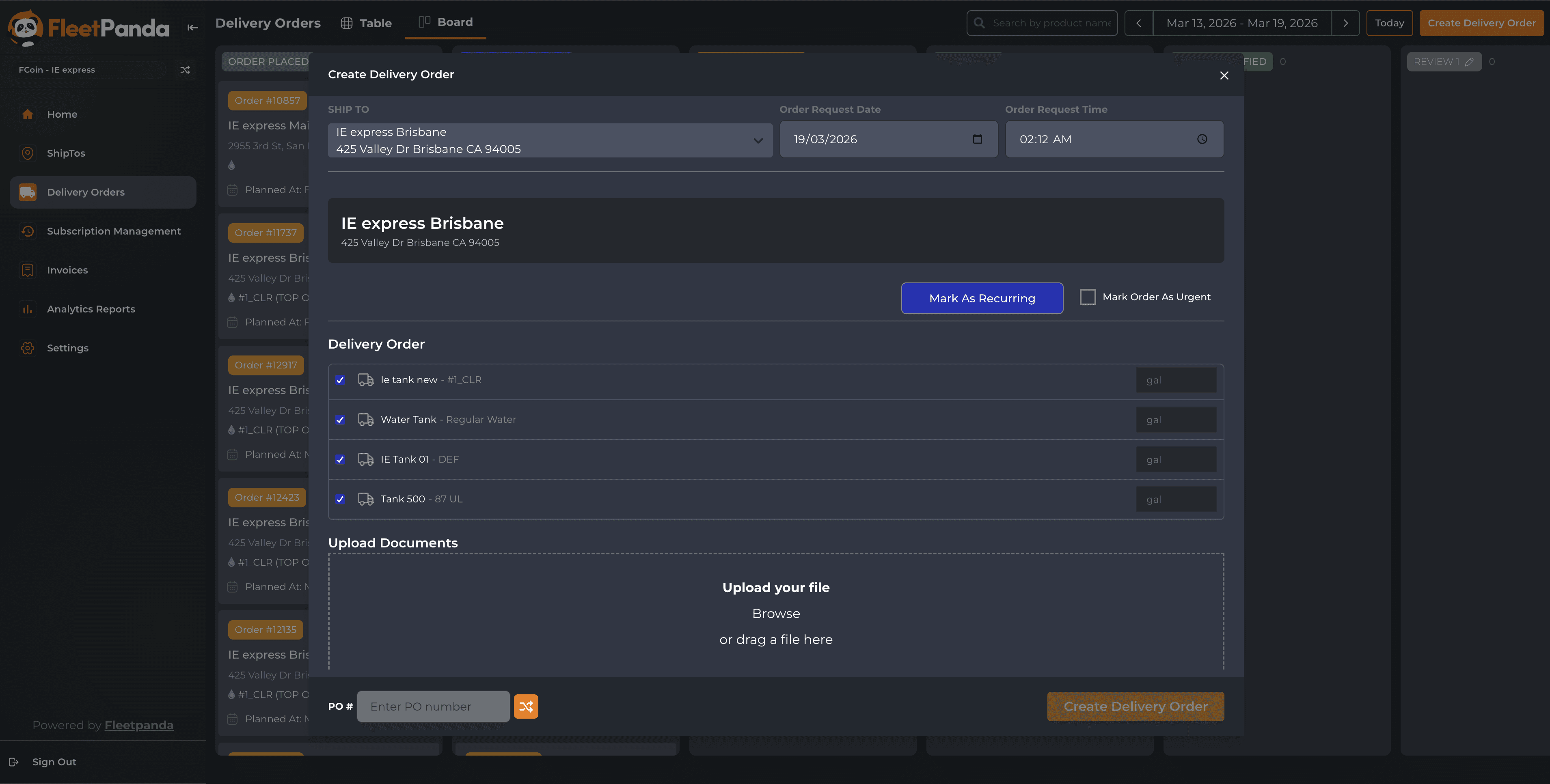This screenshot has width=1550, height=784.
Task: Click the Enter PO number field
Action: click(433, 706)
